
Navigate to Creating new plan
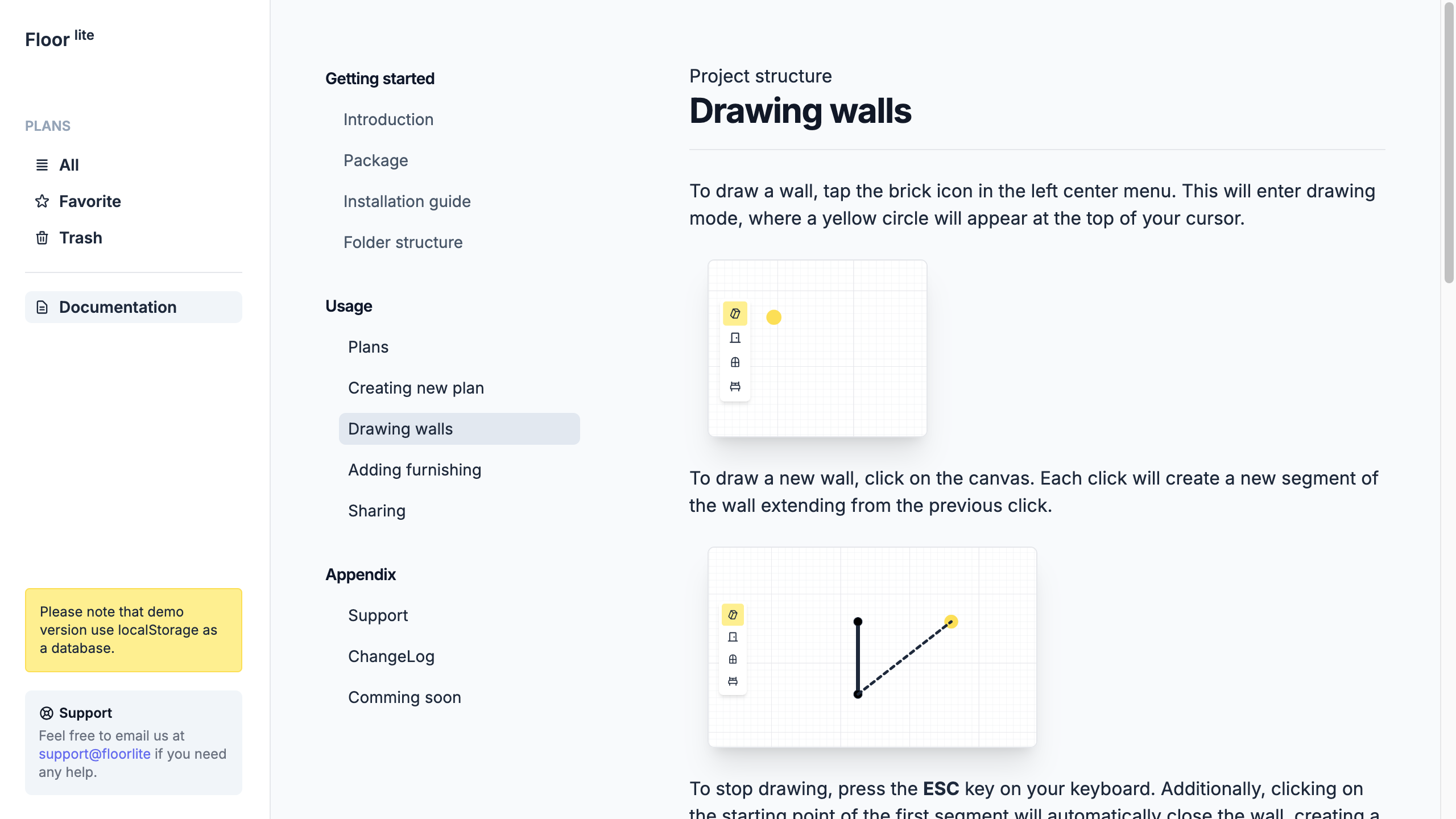click(x=416, y=388)
